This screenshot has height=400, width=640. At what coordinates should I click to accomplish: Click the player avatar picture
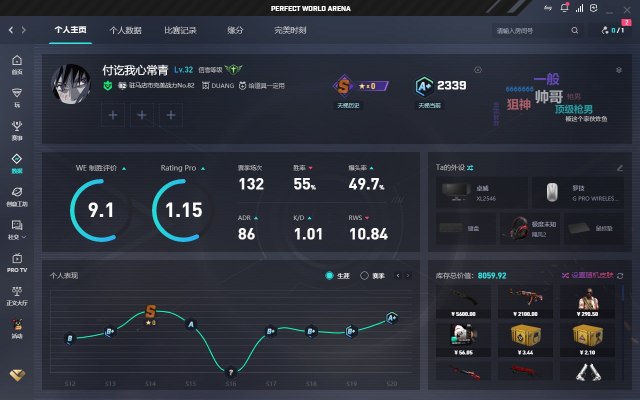point(71,84)
